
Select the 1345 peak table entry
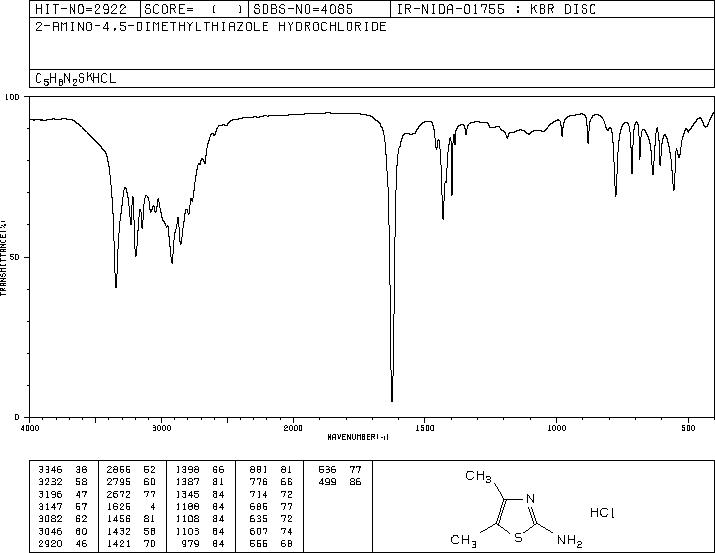[x=200, y=494]
